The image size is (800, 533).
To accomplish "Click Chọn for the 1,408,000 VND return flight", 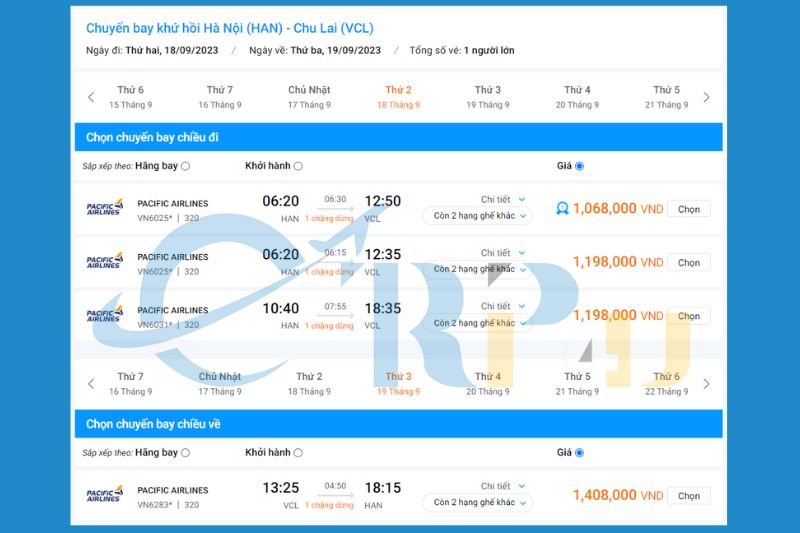I will 689,496.
